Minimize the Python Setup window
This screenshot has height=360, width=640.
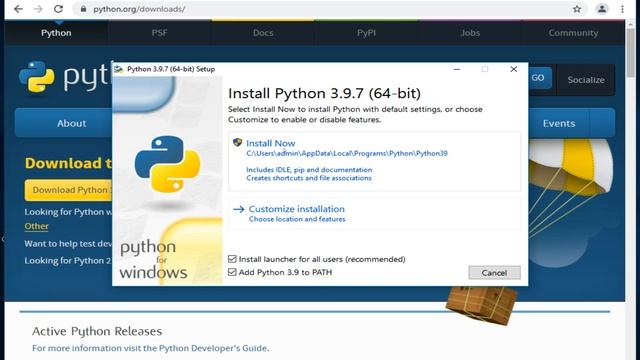457,69
